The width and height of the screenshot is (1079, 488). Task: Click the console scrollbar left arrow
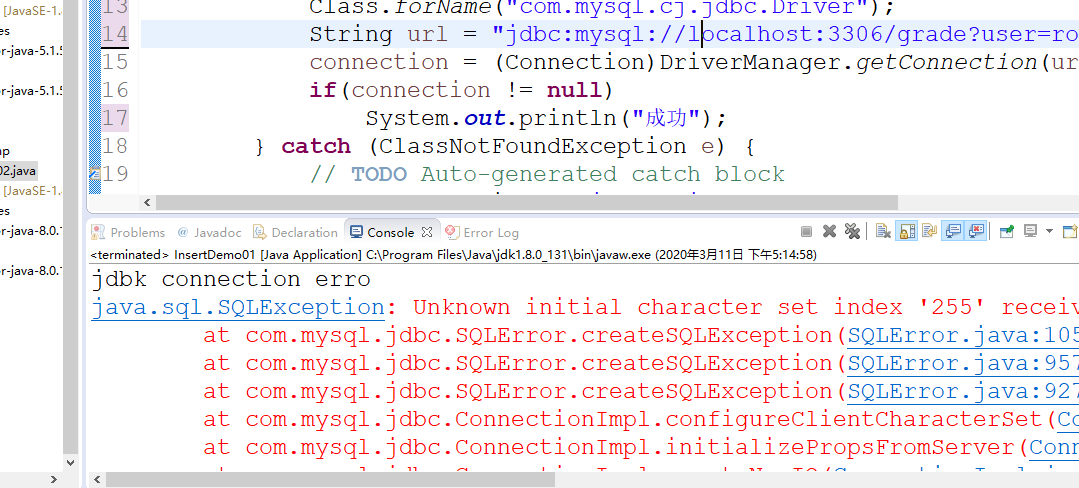[97, 480]
